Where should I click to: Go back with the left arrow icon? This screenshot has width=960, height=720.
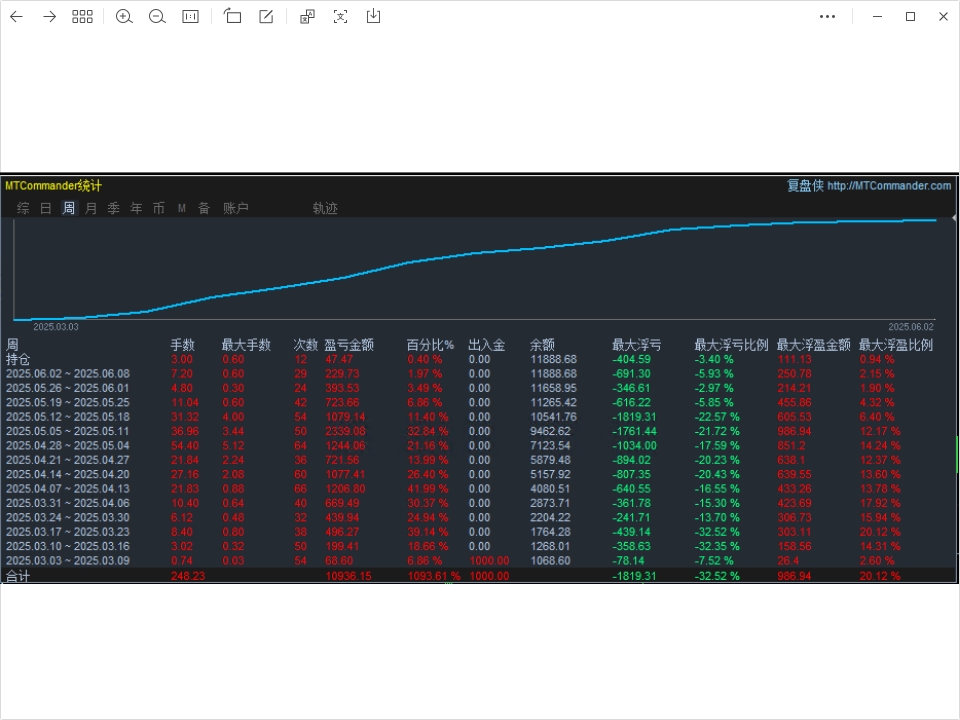click(x=17, y=17)
